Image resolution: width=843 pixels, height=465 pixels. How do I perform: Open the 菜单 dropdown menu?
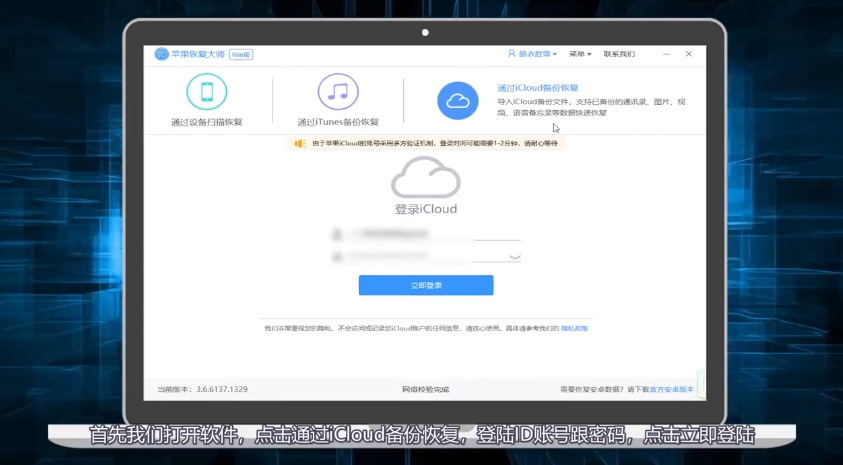pos(580,54)
